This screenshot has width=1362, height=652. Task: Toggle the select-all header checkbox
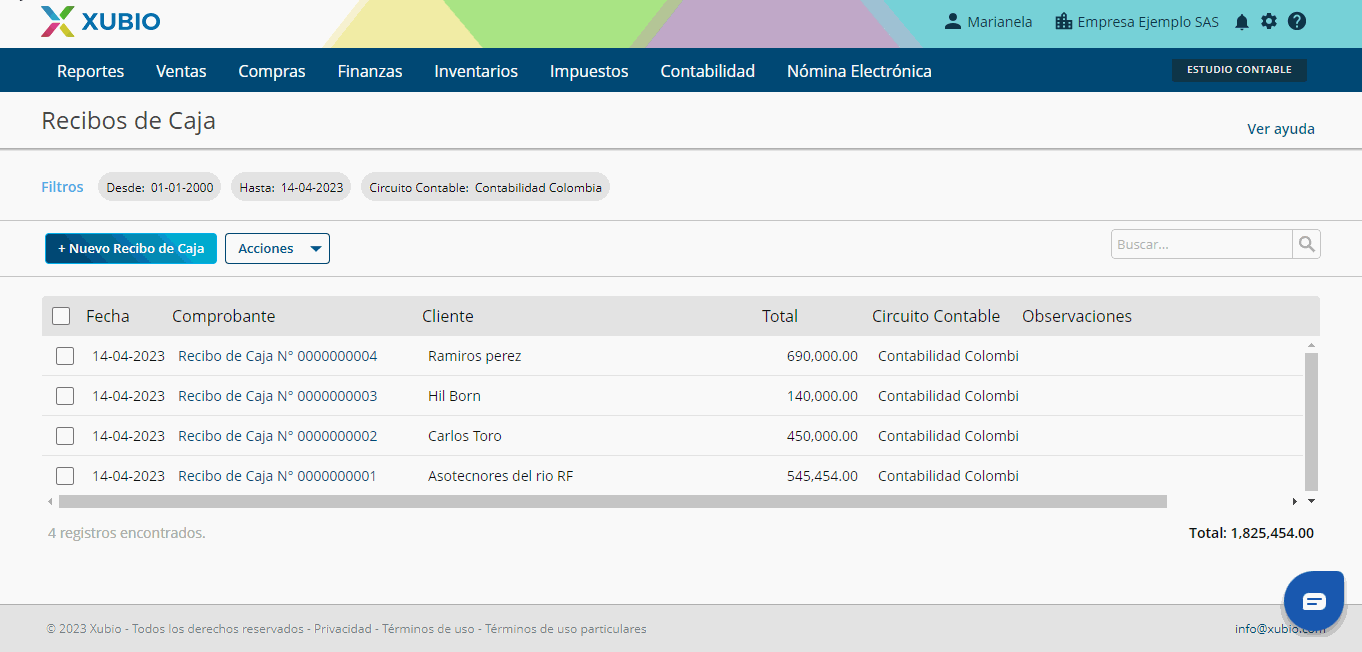coord(61,316)
